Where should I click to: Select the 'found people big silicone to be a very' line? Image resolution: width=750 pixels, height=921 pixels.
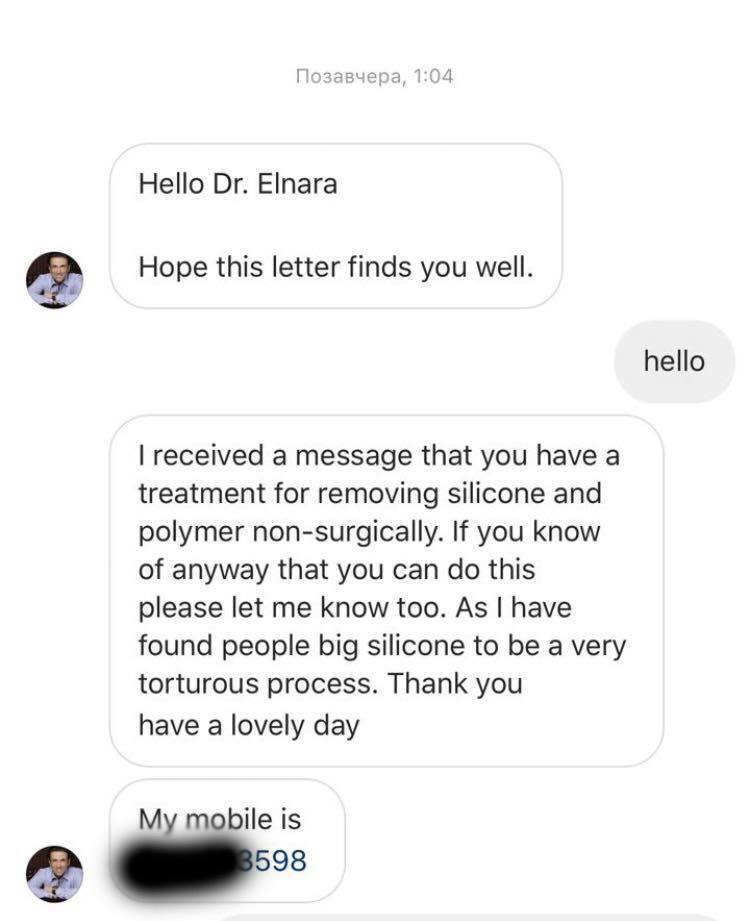click(x=382, y=646)
